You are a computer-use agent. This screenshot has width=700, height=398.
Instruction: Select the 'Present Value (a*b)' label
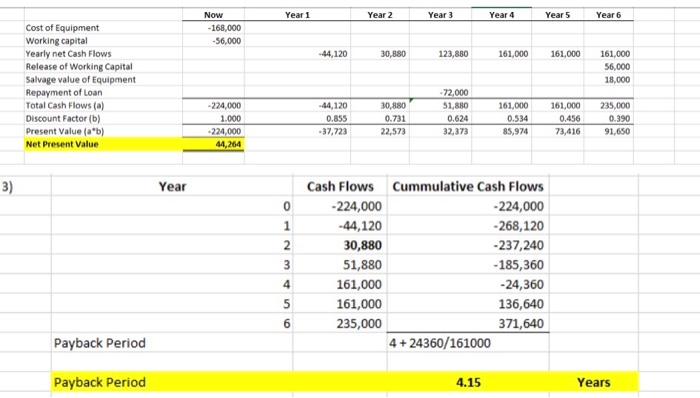pos(65,131)
